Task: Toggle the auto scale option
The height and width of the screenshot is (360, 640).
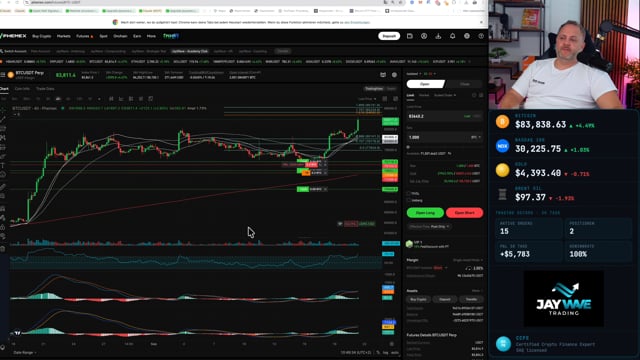Action: point(395,352)
